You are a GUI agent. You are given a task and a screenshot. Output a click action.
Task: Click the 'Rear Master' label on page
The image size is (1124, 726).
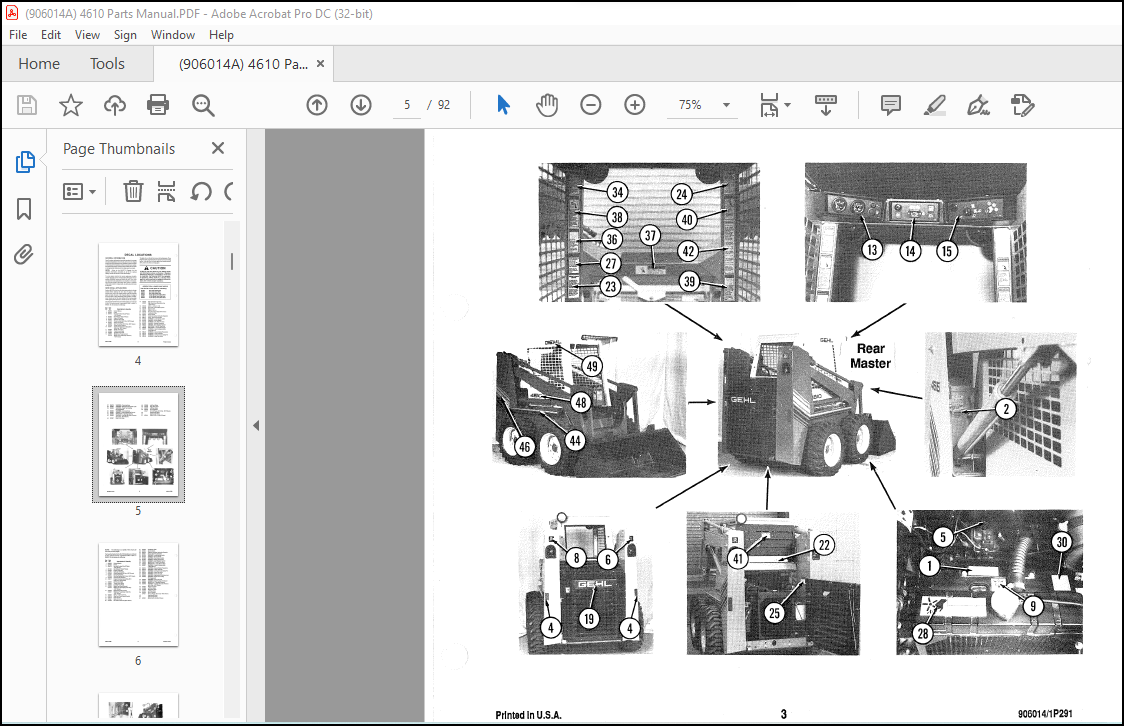coord(871,356)
